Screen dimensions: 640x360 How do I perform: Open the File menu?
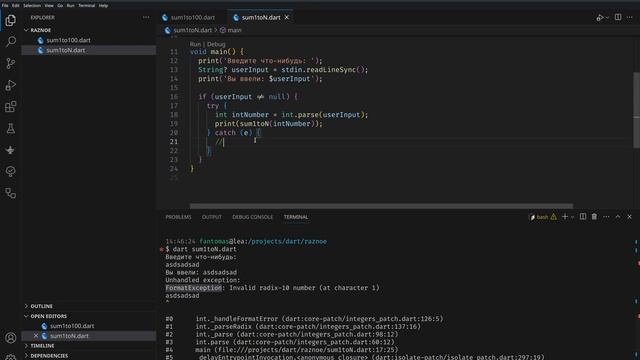tap(5, 6)
